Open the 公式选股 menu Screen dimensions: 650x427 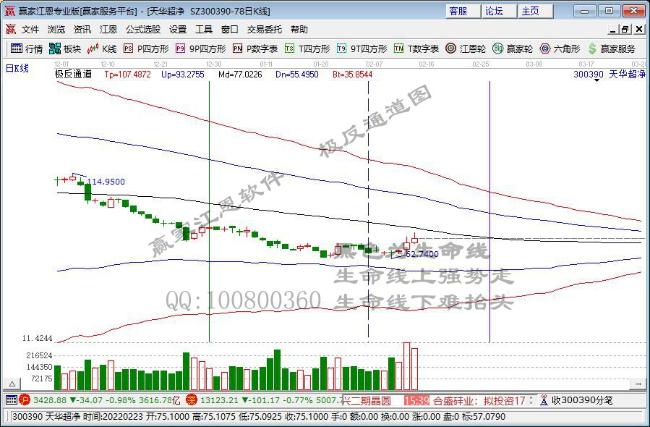point(143,29)
